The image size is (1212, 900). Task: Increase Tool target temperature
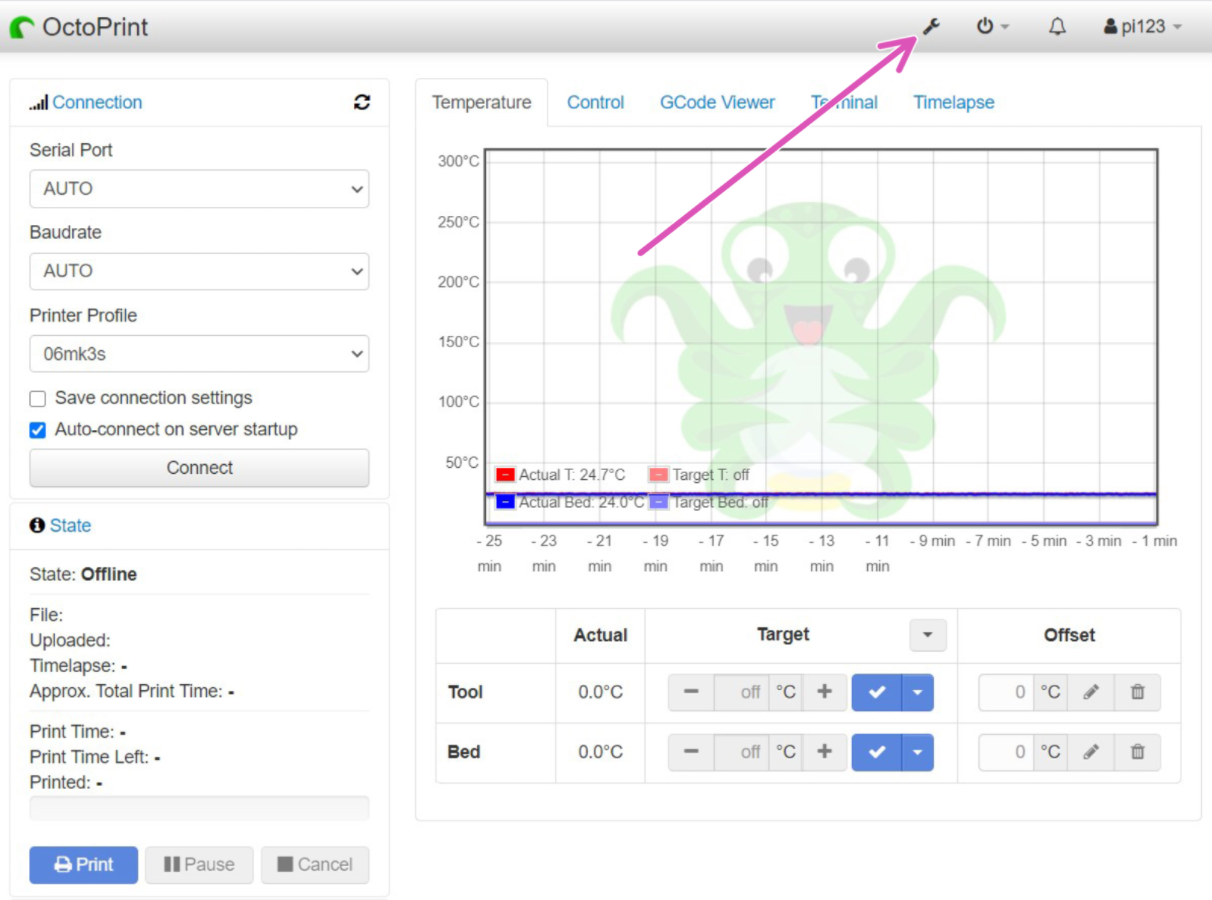[x=825, y=692]
